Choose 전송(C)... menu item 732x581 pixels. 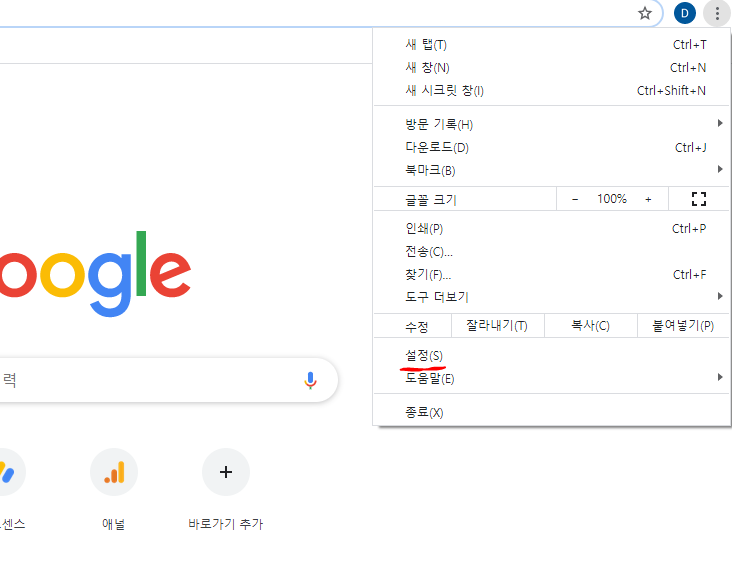pyautogui.click(x=551, y=252)
